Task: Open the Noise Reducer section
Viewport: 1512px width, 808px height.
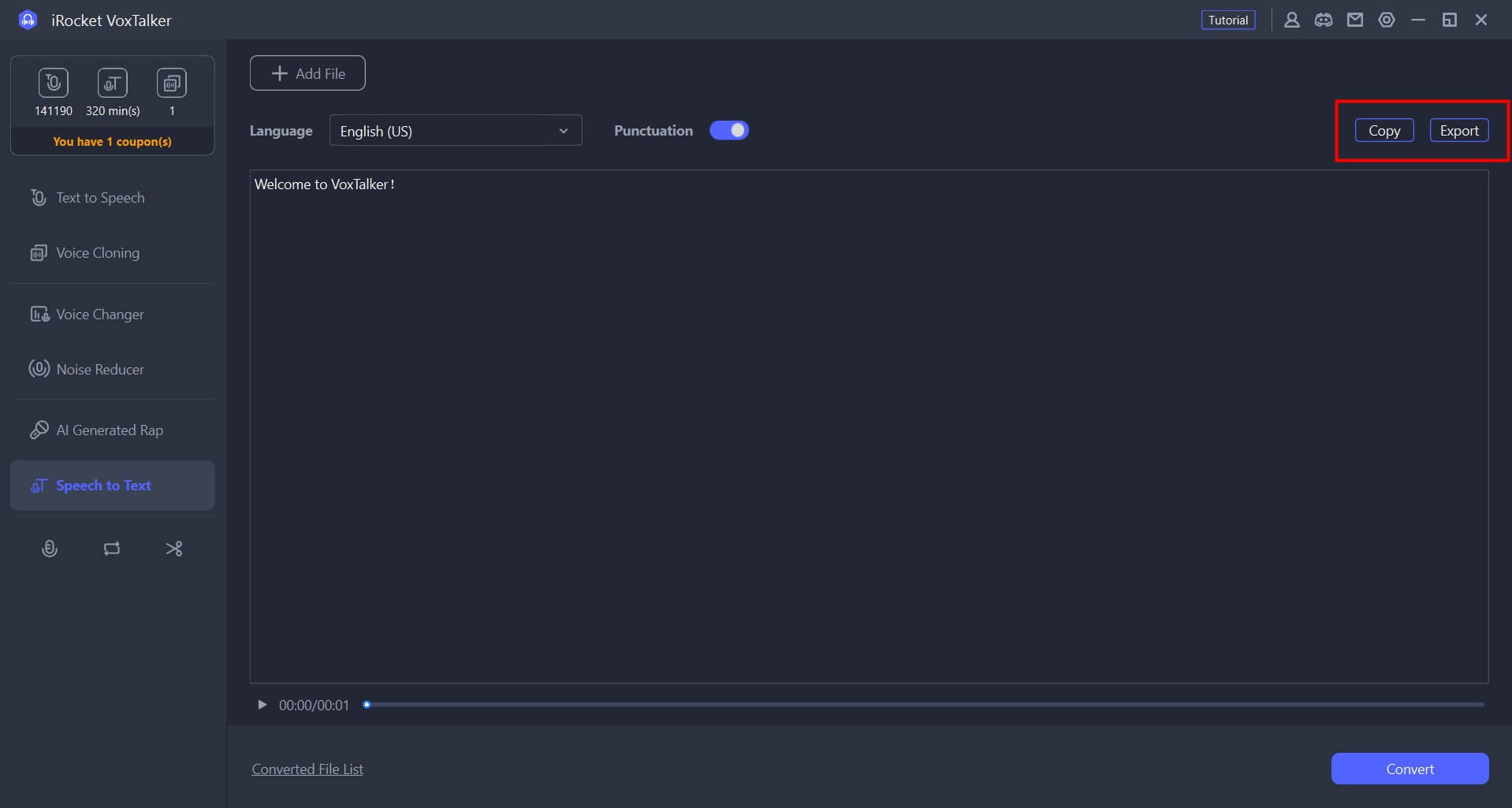Action: (112, 370)
